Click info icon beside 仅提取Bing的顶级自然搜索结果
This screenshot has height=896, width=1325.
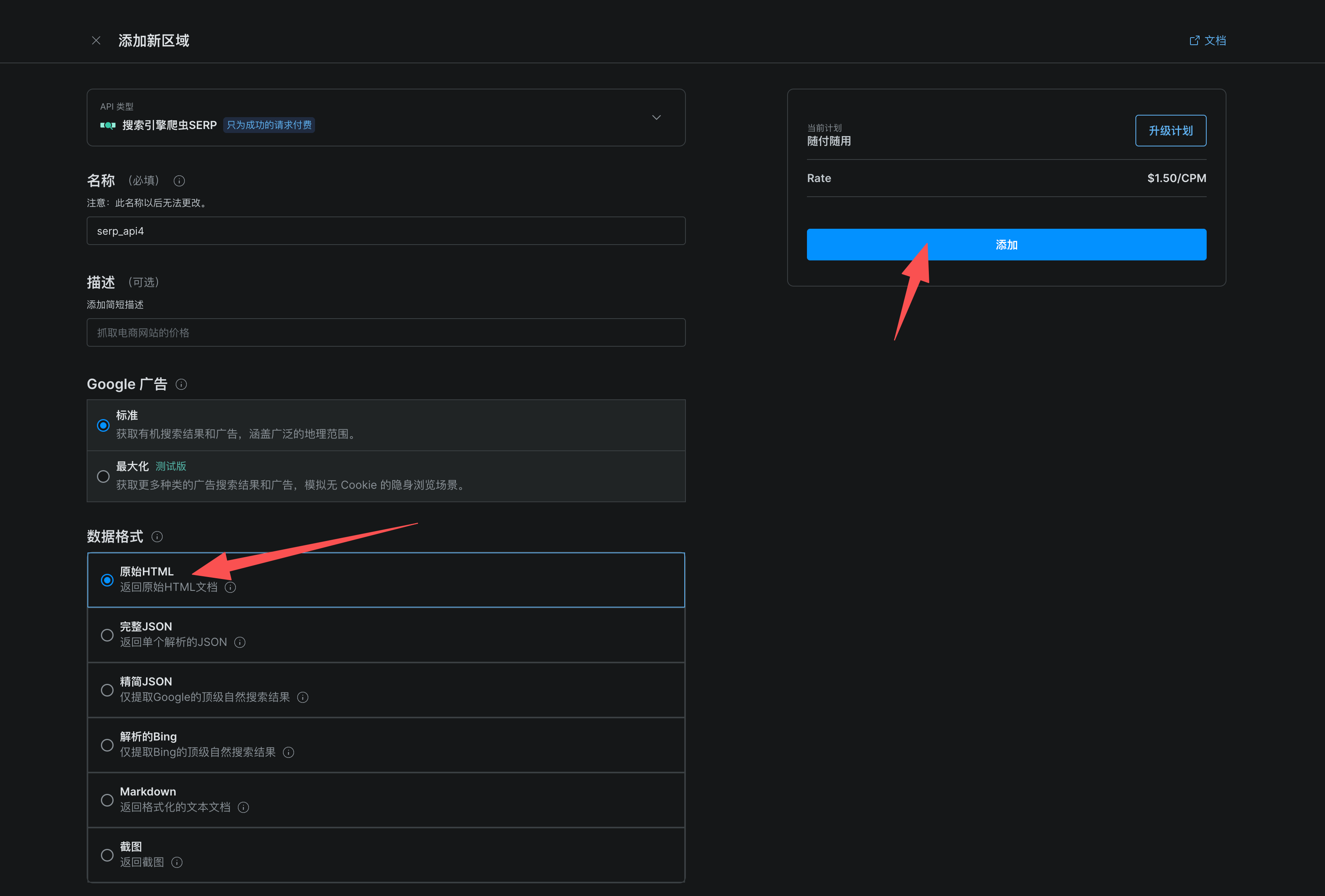point(289,752)
